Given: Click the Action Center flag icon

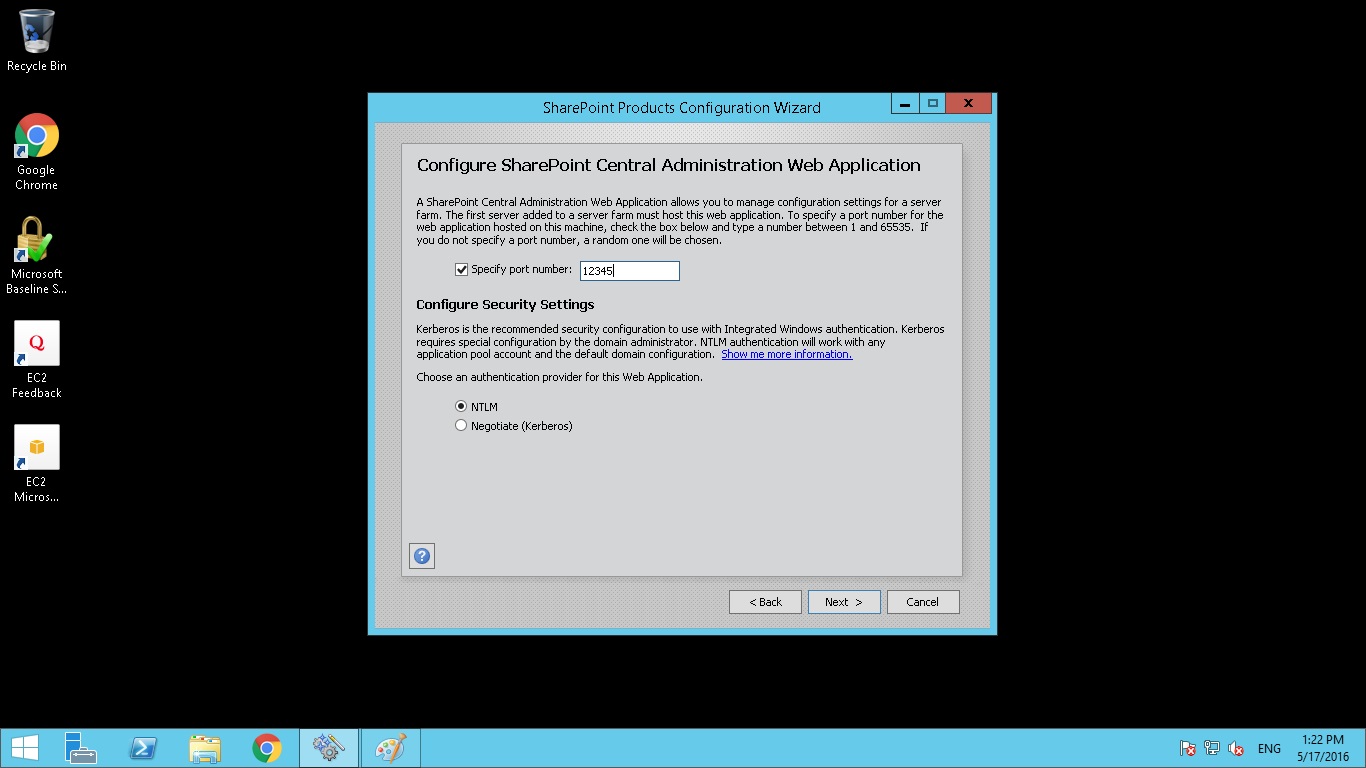Looking at the screenshot, I should pyautogui.click(x=1186, y=747).
